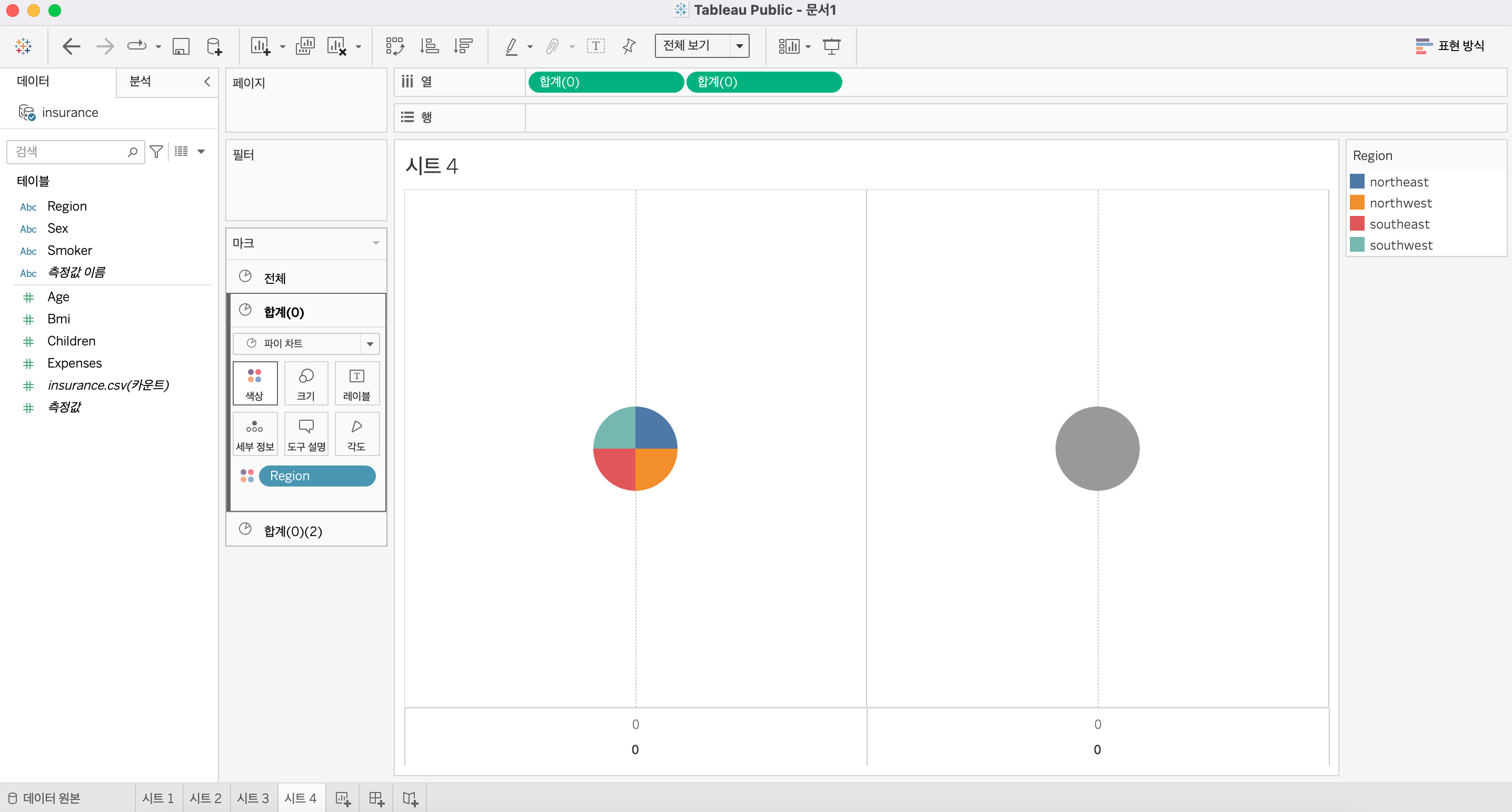
Task: Click the southeast red legend swatch
Action: 1357,224
